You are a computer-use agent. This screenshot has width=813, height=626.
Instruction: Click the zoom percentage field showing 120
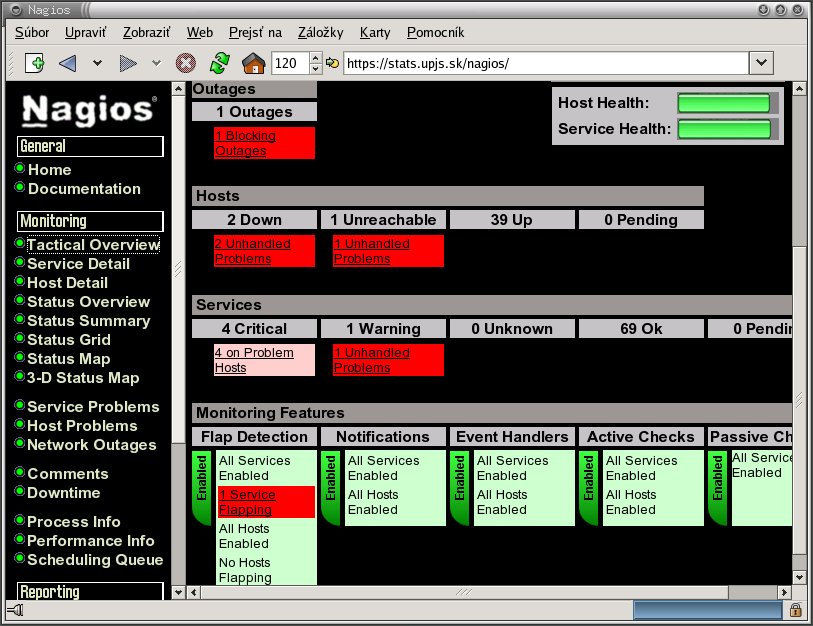click(x=290, y=63)
